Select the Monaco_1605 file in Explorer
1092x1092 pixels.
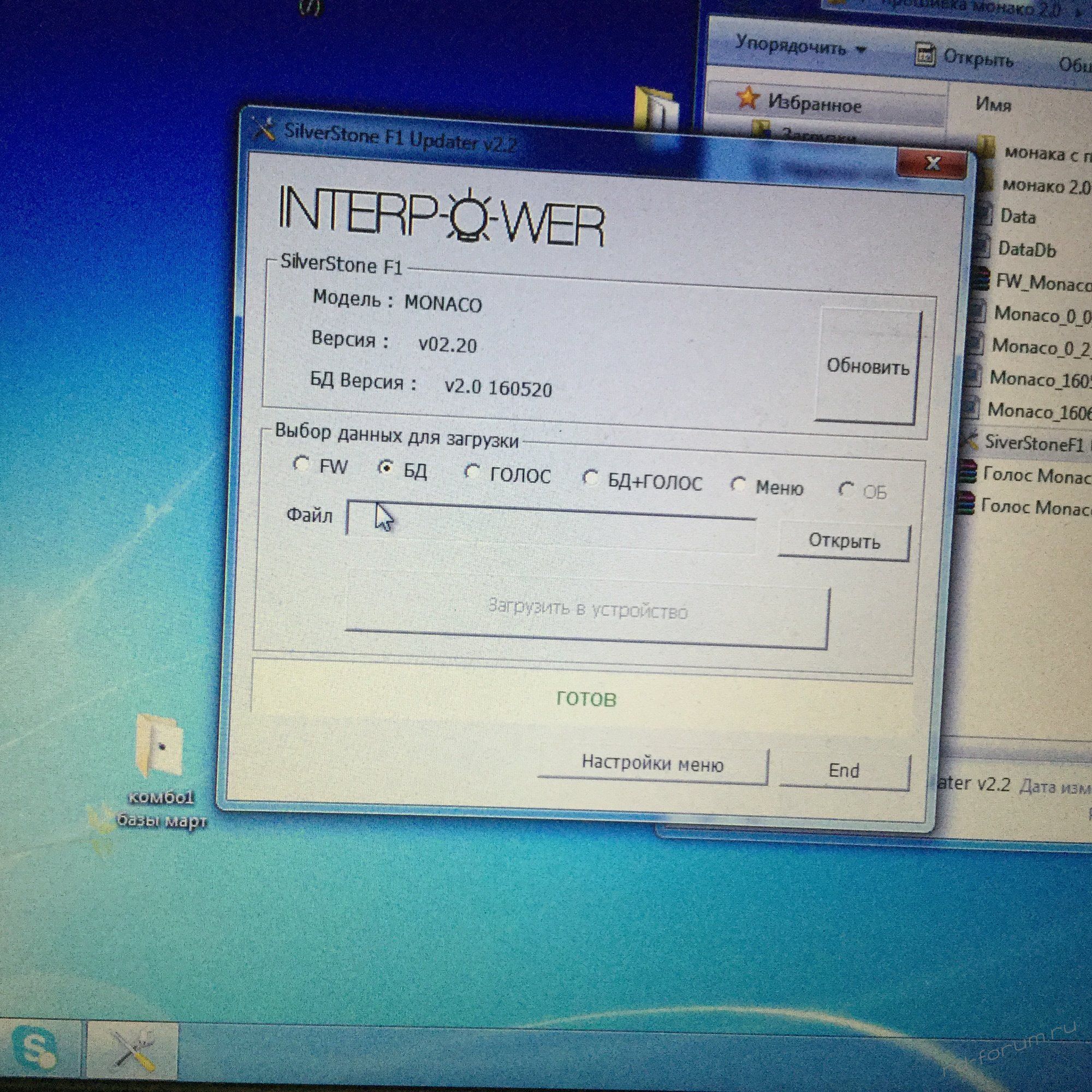click(1040, 379)
